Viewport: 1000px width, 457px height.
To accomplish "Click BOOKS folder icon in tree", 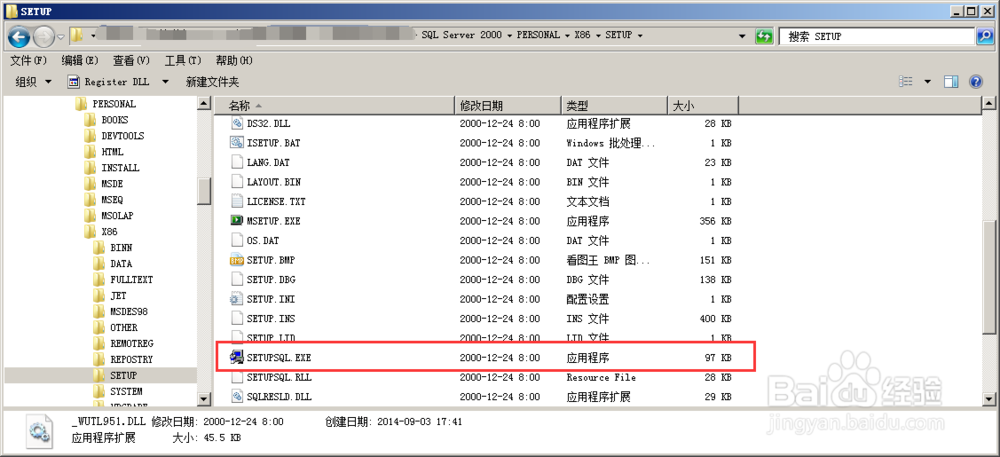I will 90,120.
